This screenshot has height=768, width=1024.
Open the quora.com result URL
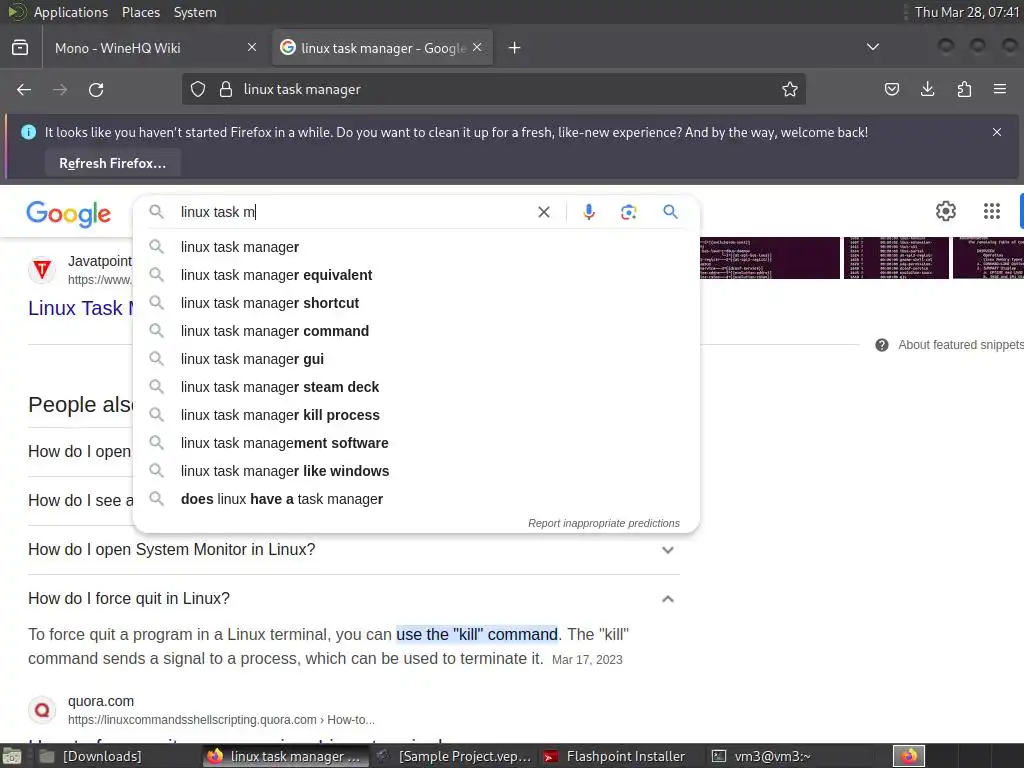point(221,720)
